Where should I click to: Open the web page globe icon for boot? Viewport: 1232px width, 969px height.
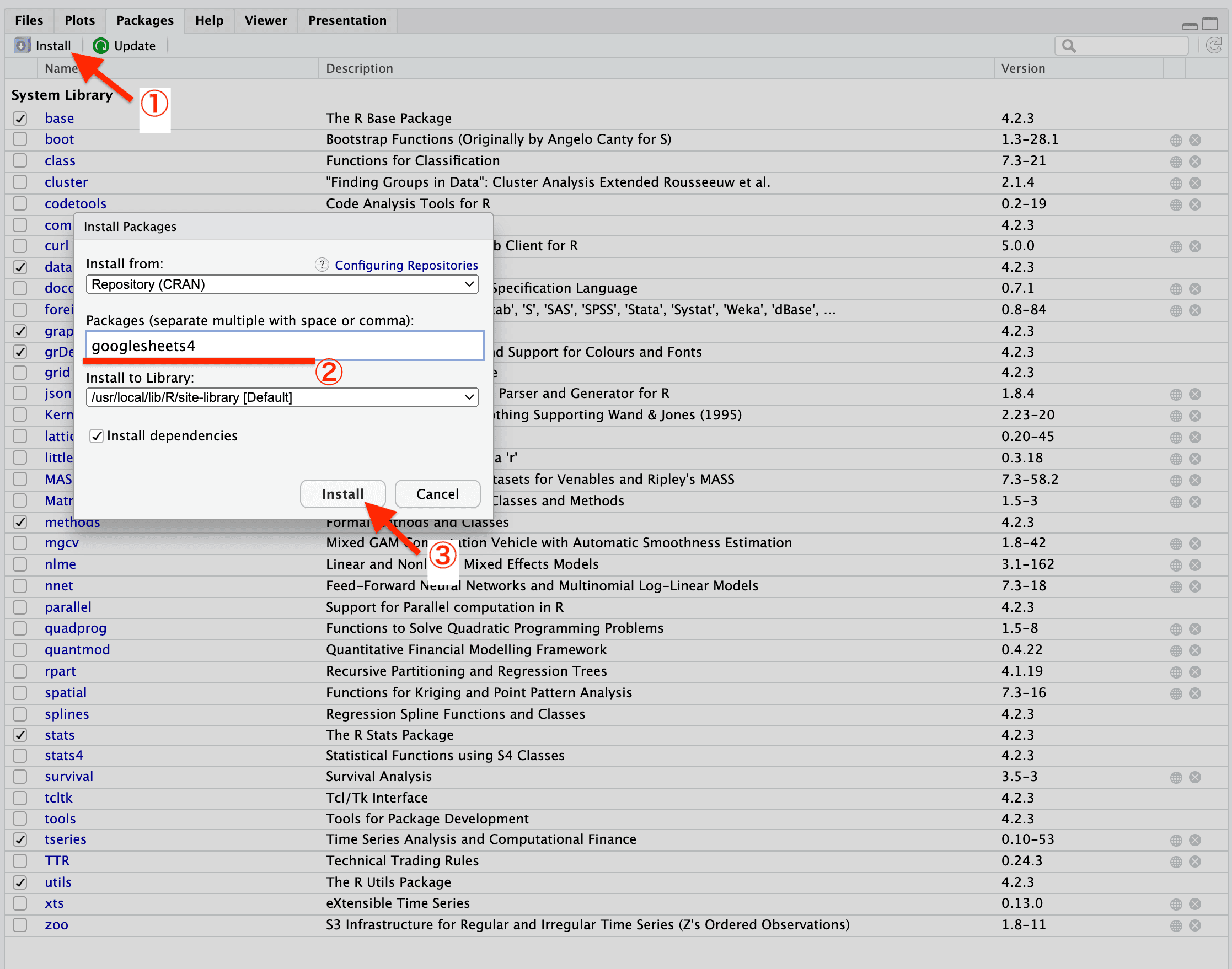[x=1176, y=140]
